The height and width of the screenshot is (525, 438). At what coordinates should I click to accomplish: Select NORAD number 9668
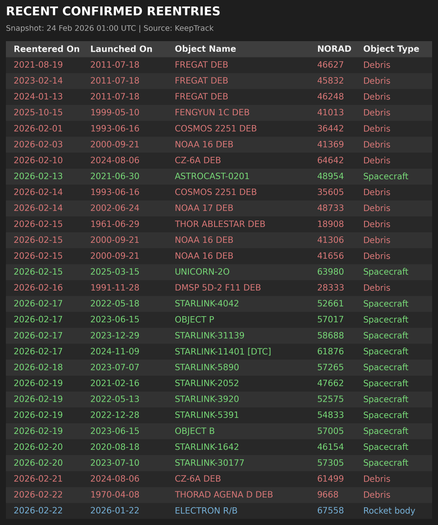pos(327,495)
